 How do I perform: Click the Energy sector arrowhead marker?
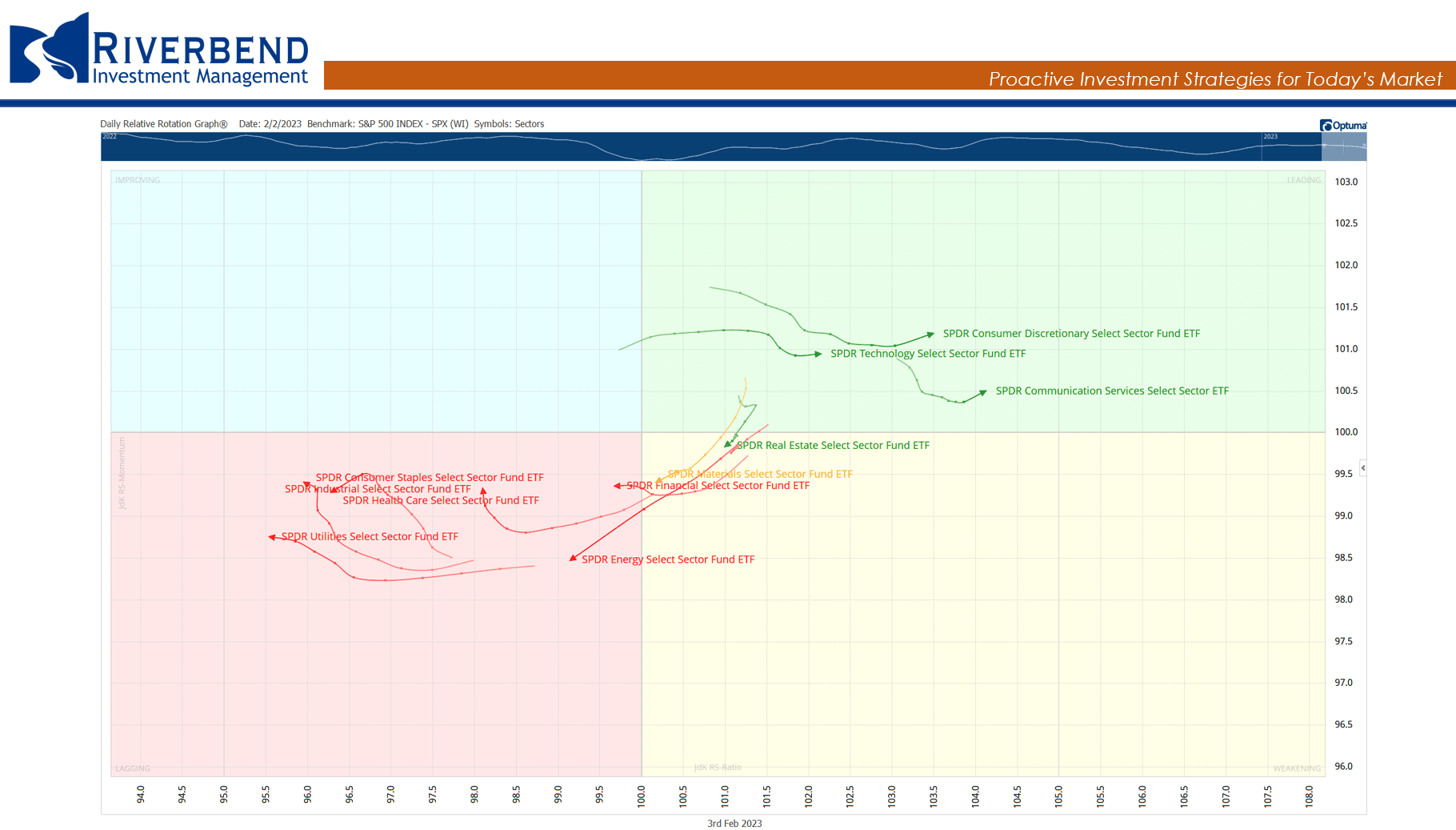point(573,558)
